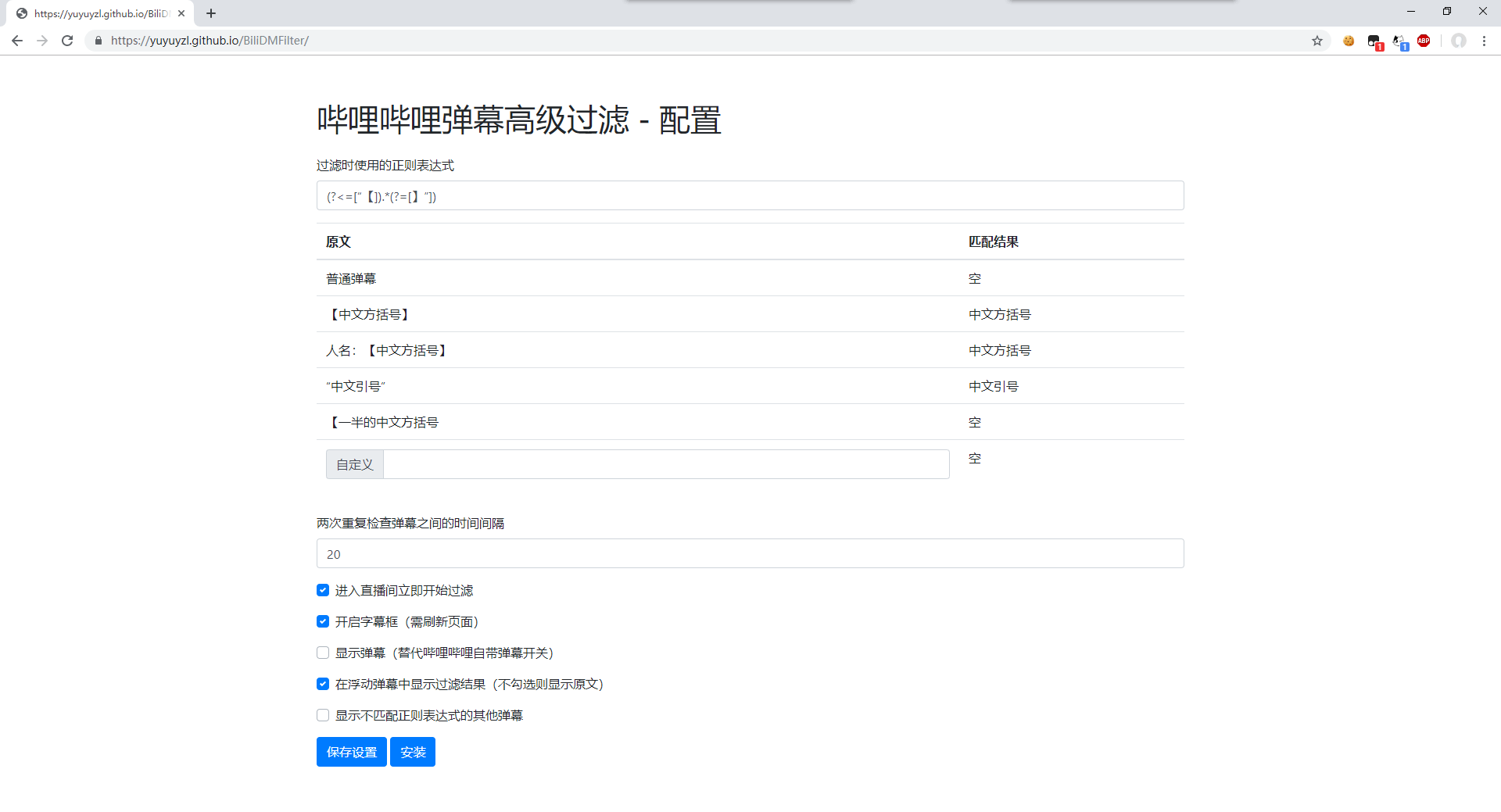The width and height of the screenshot is (1501, 812).
Task: Open a new browser tab
Action: [211, 13]
